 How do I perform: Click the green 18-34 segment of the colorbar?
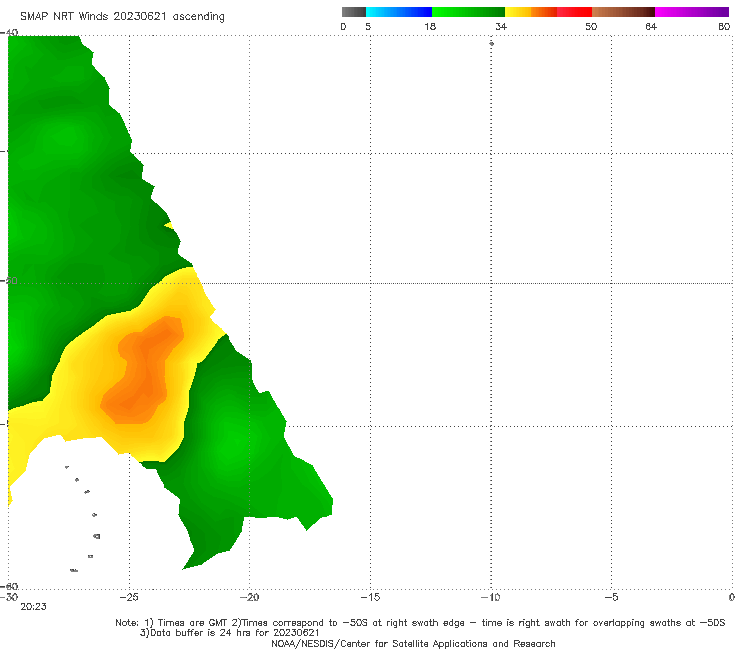pyautogui.click(x=468, y=12)
